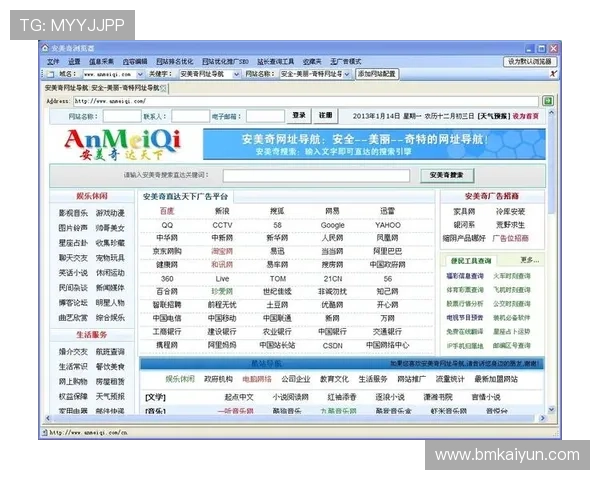Open the 起点中文 link

pyautogui.click(x=239, y=397)
